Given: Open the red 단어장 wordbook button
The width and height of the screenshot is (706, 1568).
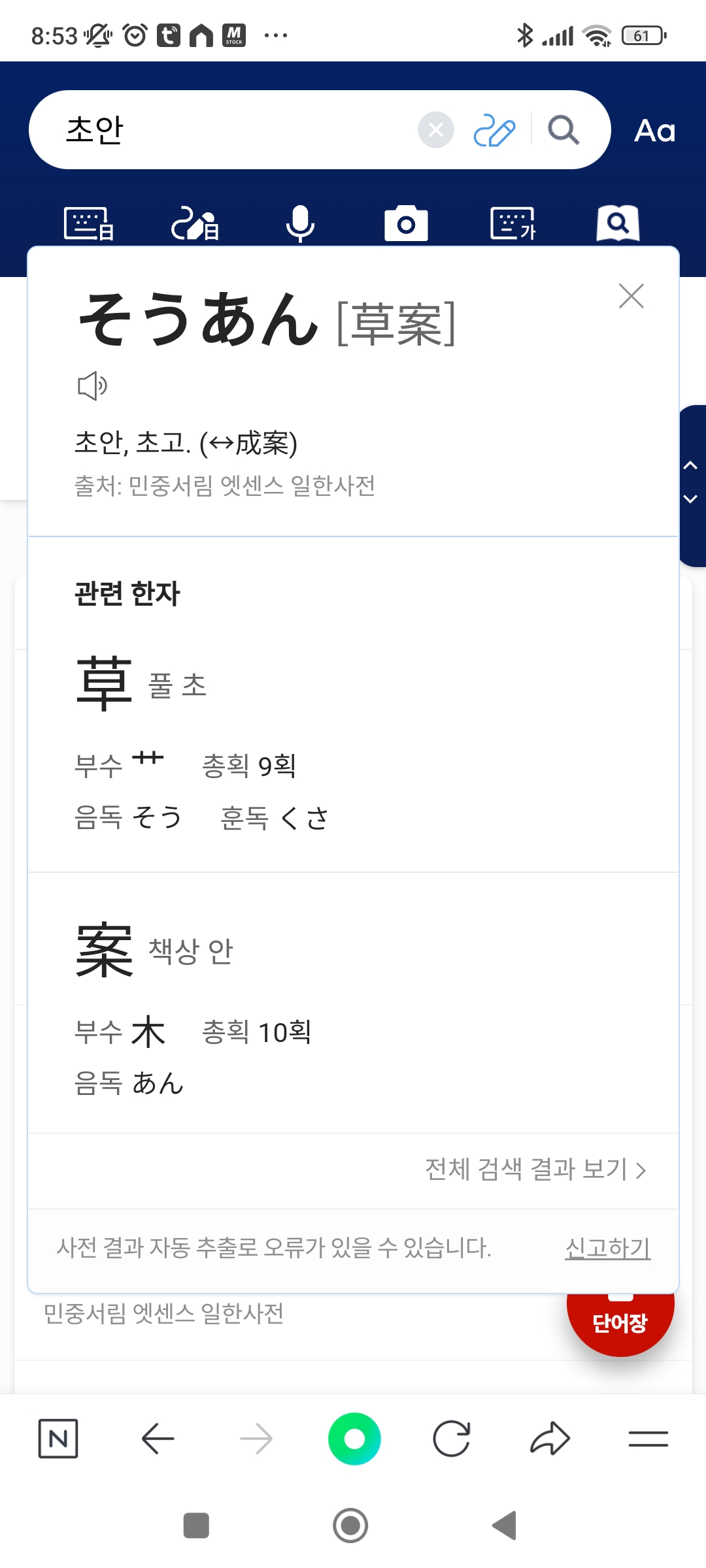Looking at the screenshot, I should [x=620, y=1322].
